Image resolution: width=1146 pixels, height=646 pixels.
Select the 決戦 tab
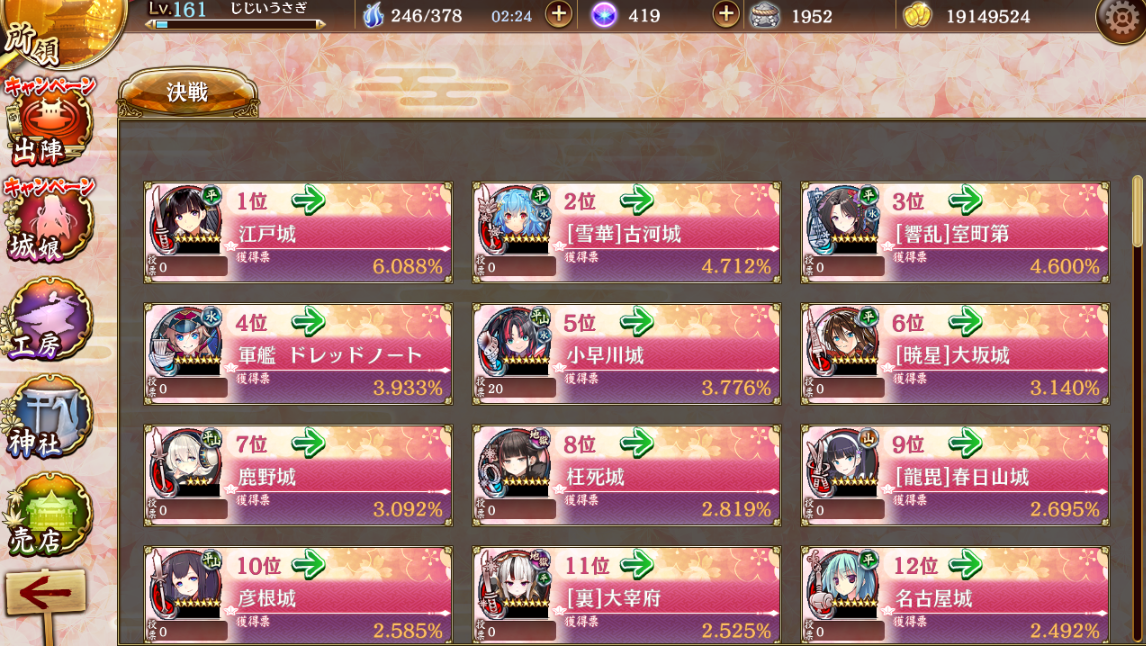click(188, 93)
